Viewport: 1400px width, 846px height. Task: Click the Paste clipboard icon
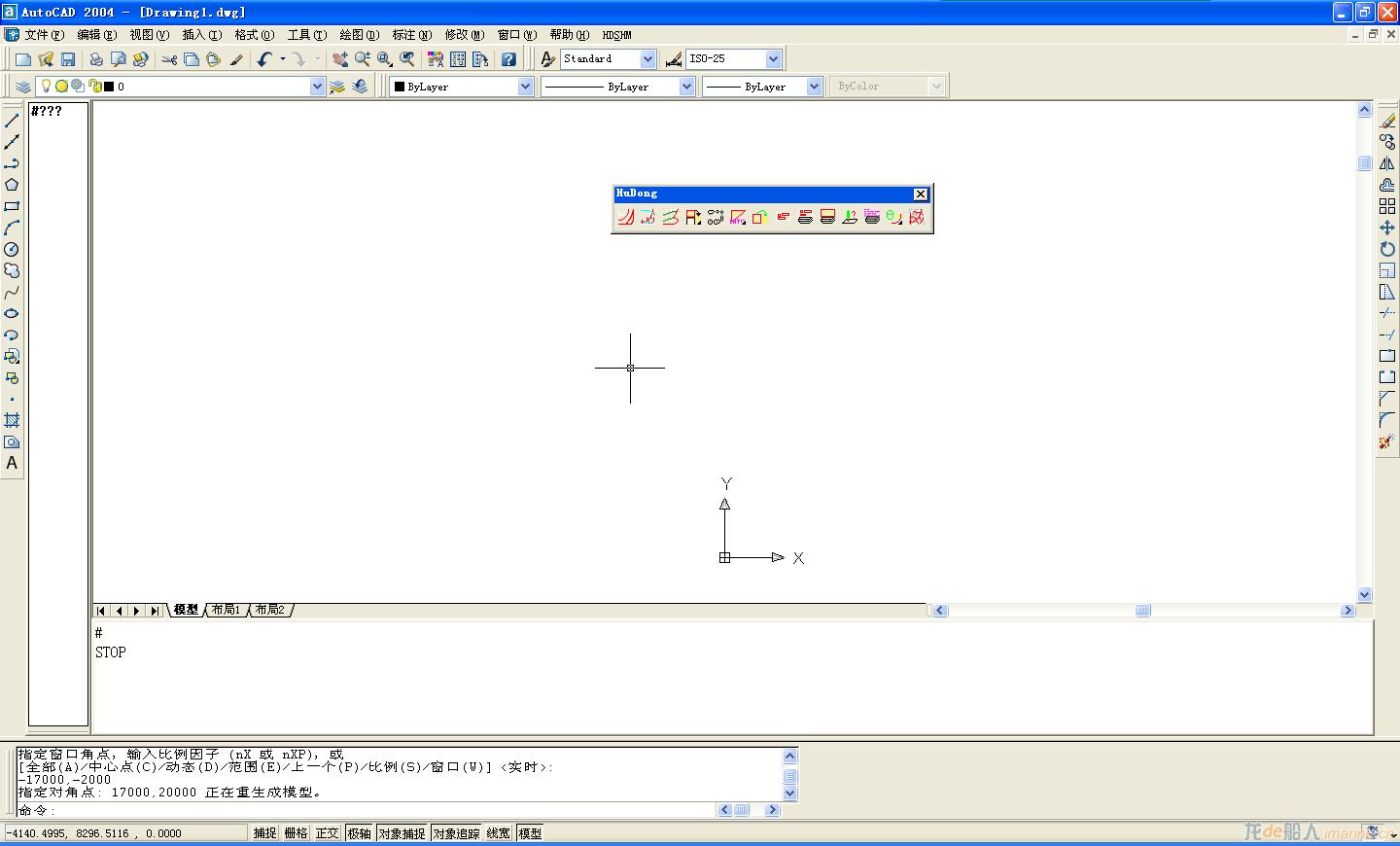213,59
